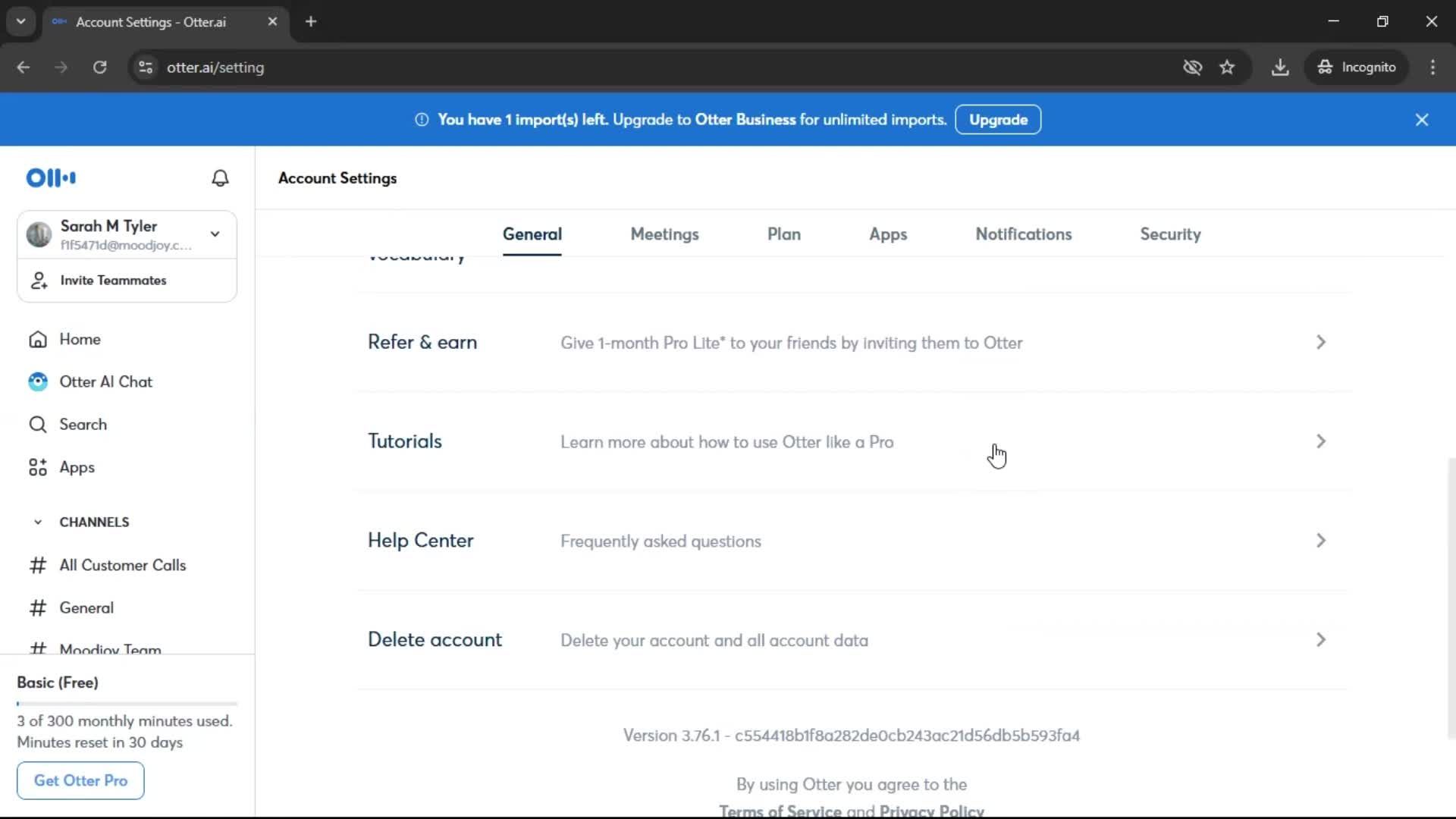Close the Account Settings tab

point(272,21)
